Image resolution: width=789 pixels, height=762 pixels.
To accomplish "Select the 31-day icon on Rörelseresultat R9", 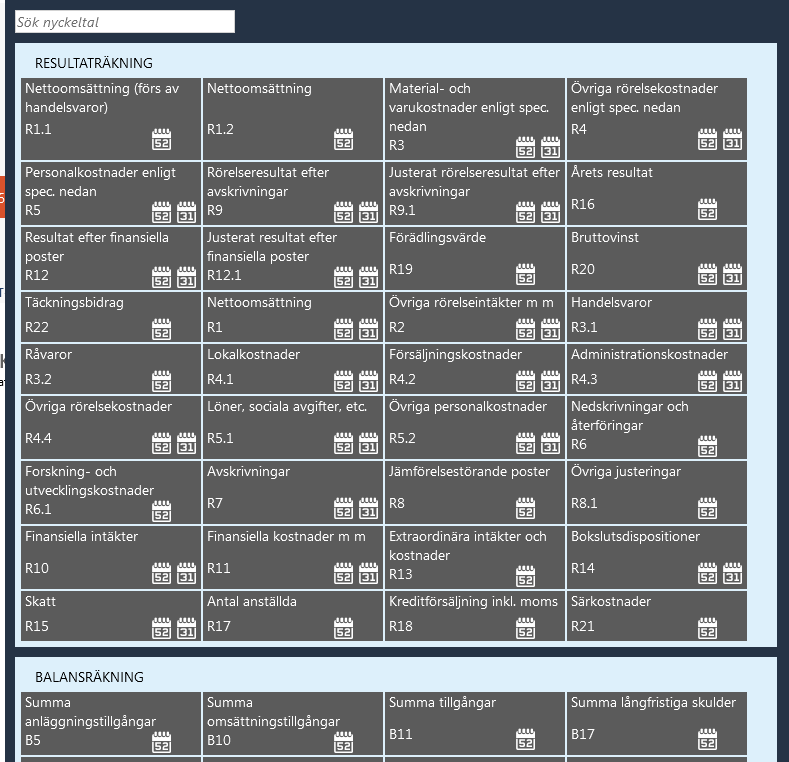I will [368, 212].
